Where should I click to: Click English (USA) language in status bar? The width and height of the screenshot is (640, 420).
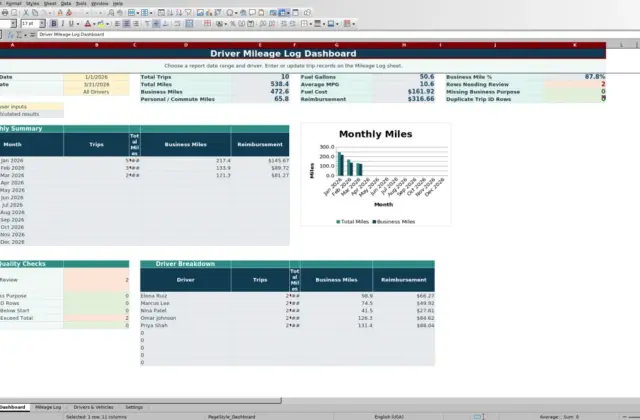[389, 417]
